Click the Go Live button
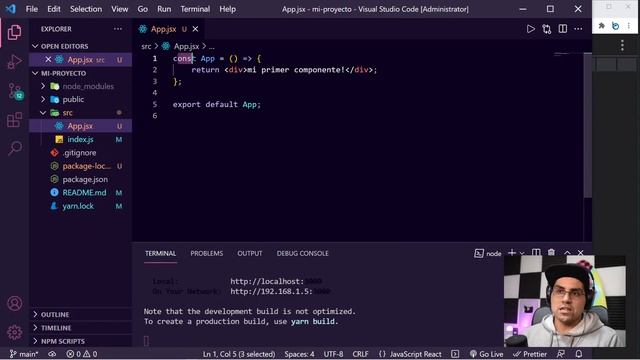640x360 pixels. [x=487, y=354]
